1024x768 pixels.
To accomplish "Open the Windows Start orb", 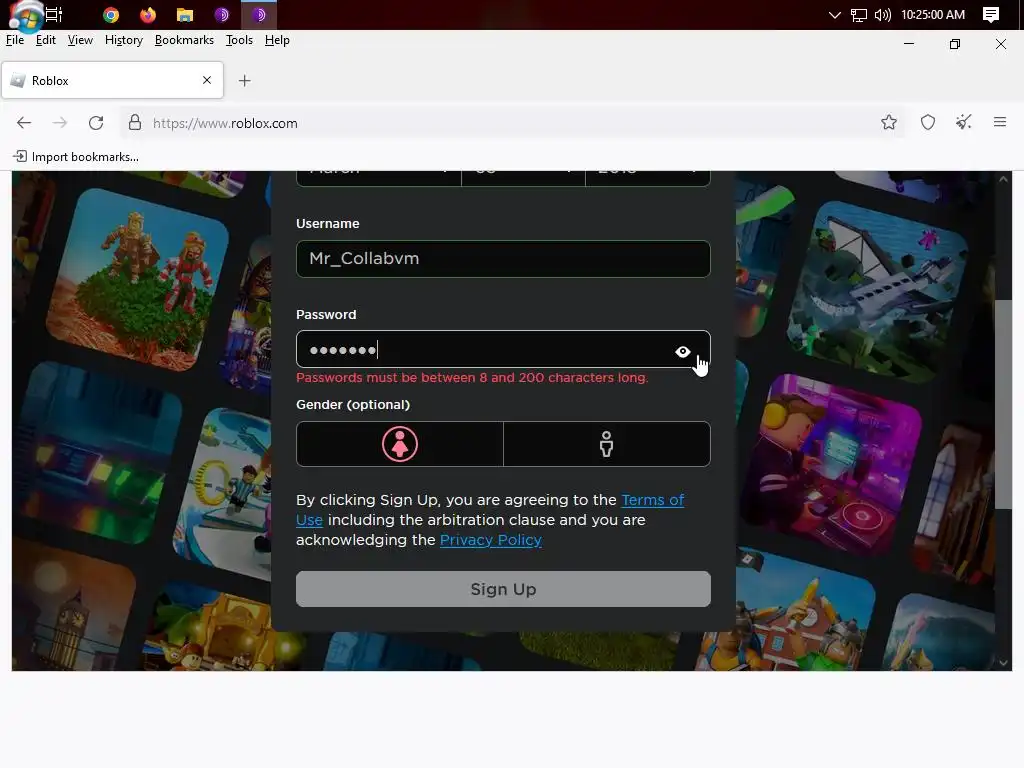I will click(25, 16).
